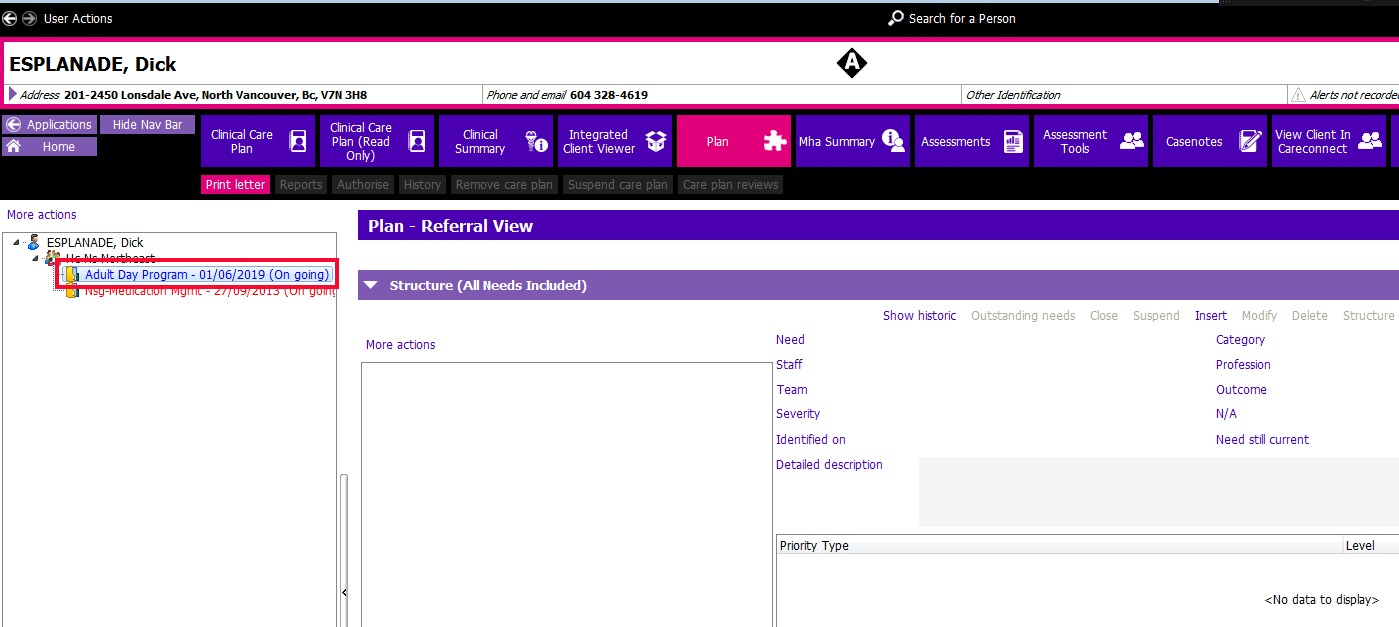Screen dimensions: 1399x627
Task: Click the Insert link in Structure
Action: (x=1211, y=316)
